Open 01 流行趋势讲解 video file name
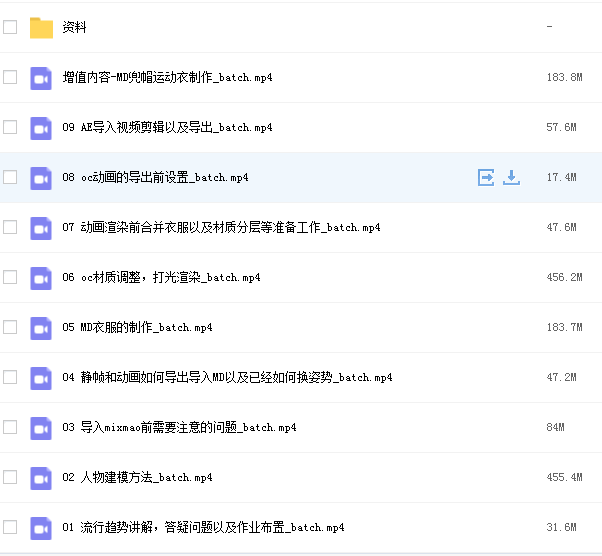The height and width of the screenshot is (556, 602). click(202, 527)
